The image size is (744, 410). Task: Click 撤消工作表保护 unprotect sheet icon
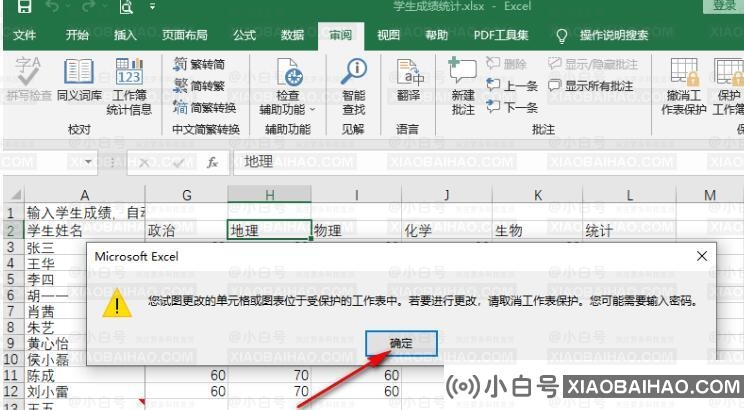click(684, 87)
